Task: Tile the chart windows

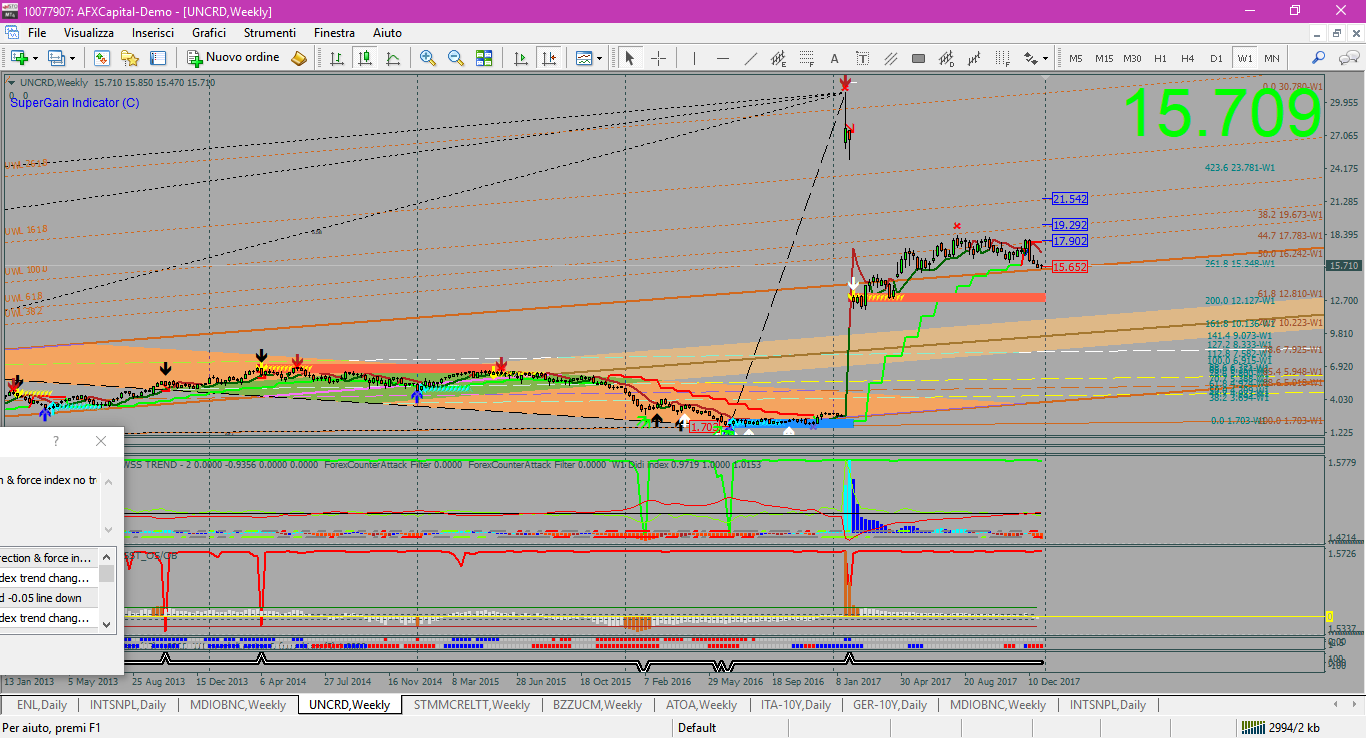Action: (484, 58)
